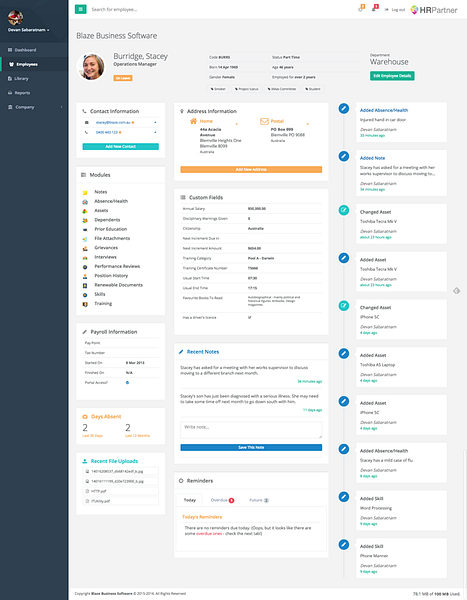Click the diamond handle on right page edge
The image size is (467, 600).
[x=457, y=291]
